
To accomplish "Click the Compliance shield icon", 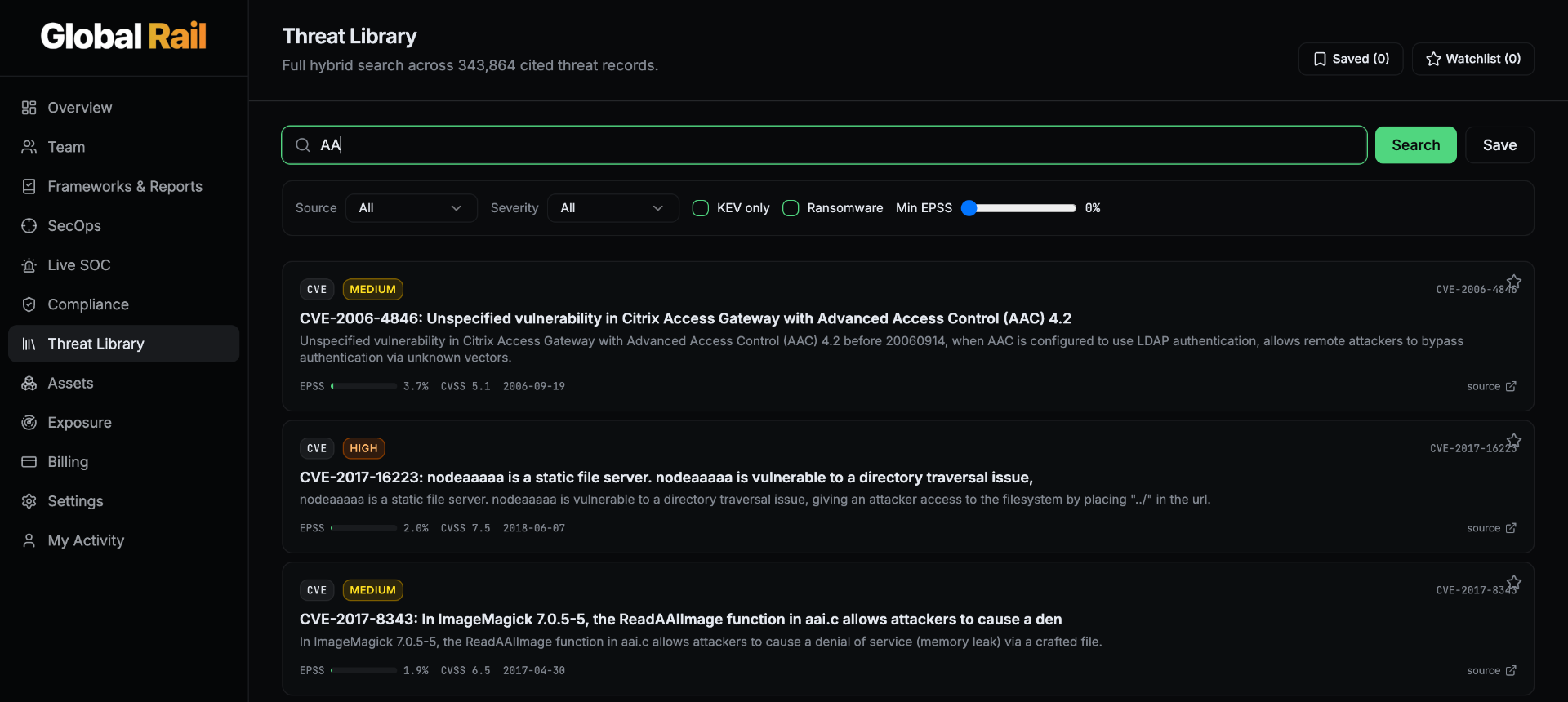I will click(29, 304).
